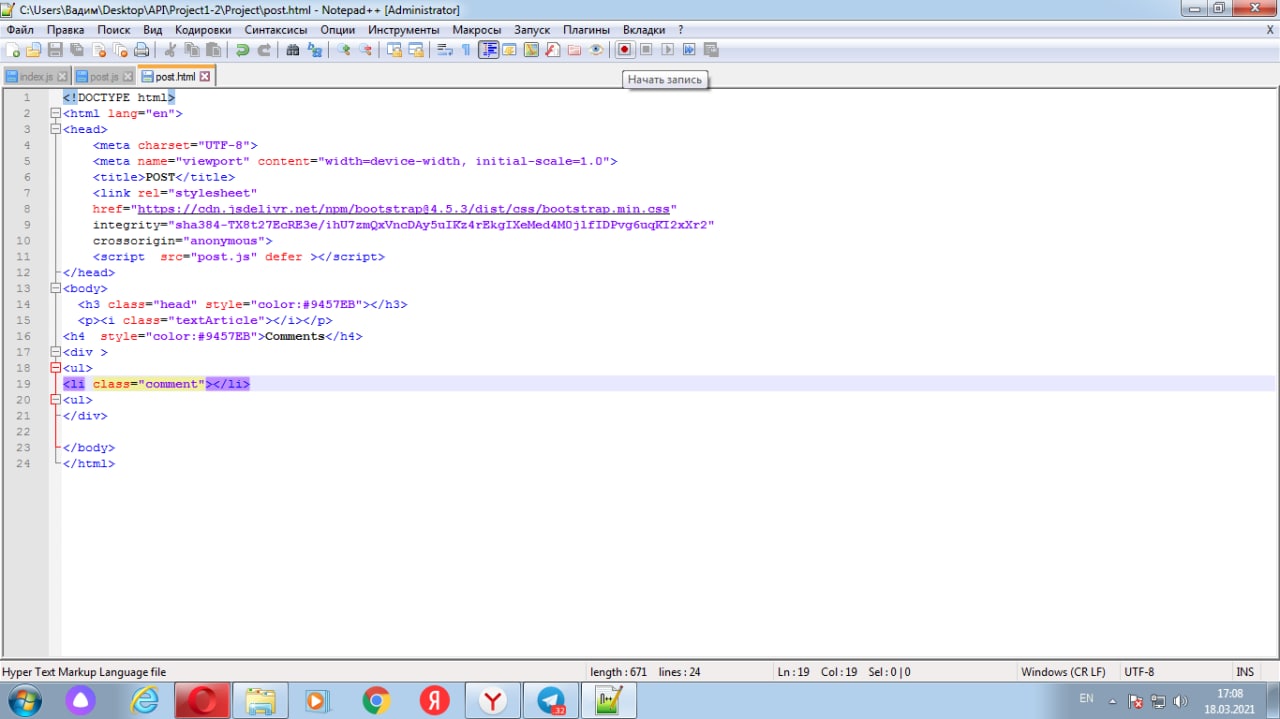The image size is (1280, 719).
Task: Click the Stop recording macro icon
Action: click(646, 50)
